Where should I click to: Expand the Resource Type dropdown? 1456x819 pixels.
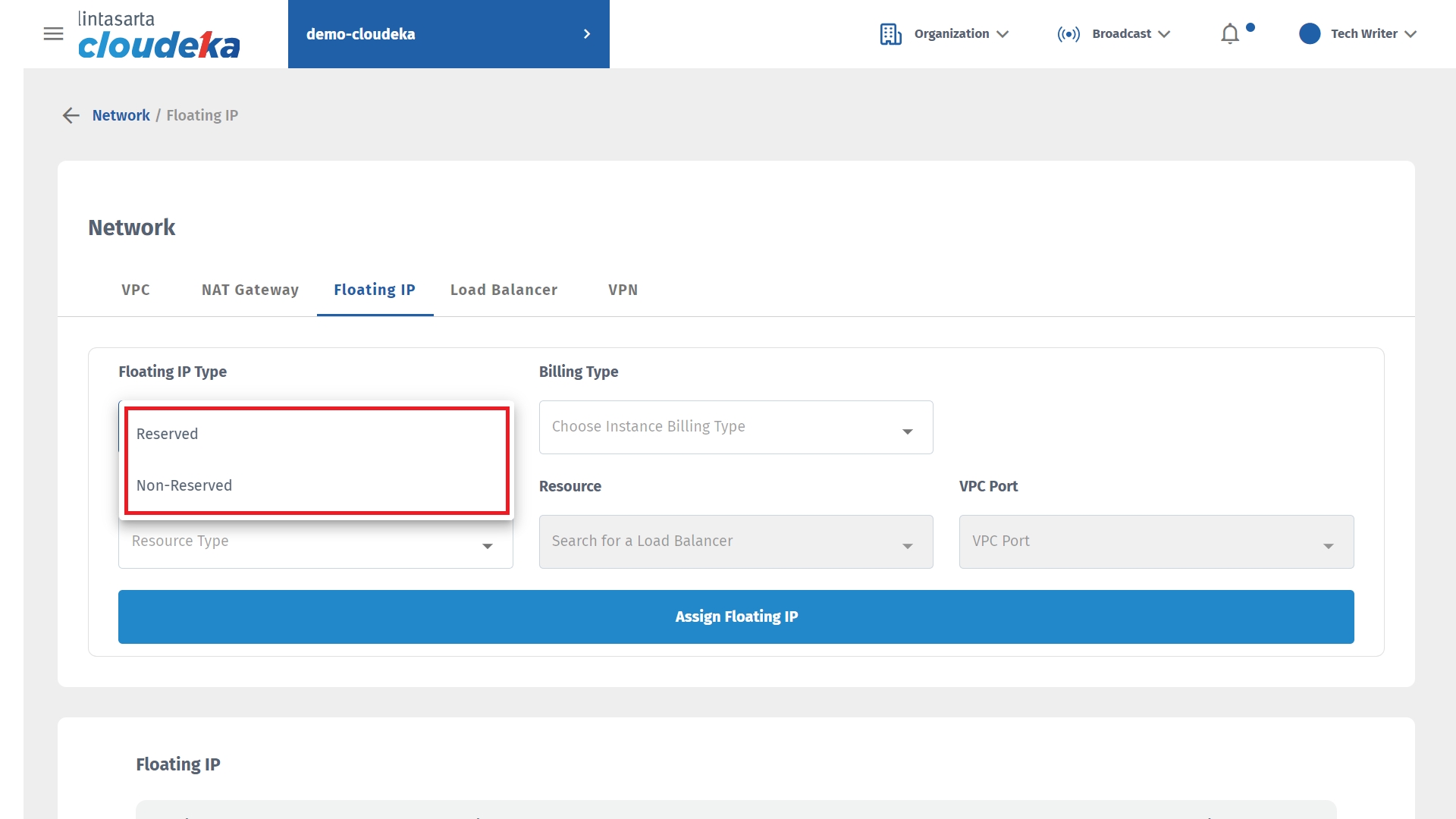tap(315, 541)
